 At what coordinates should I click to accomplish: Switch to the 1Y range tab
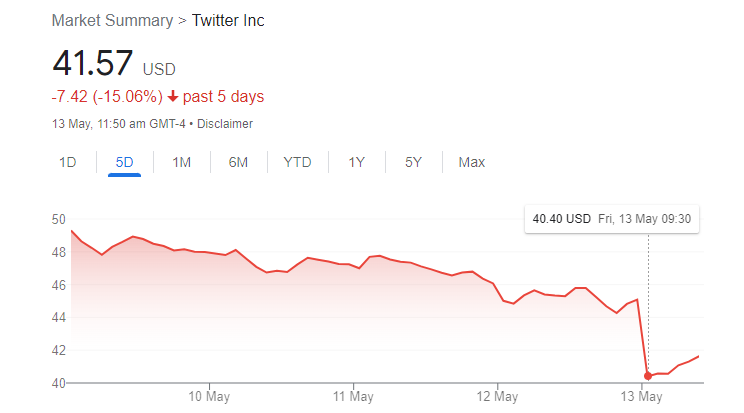point(356,162)
